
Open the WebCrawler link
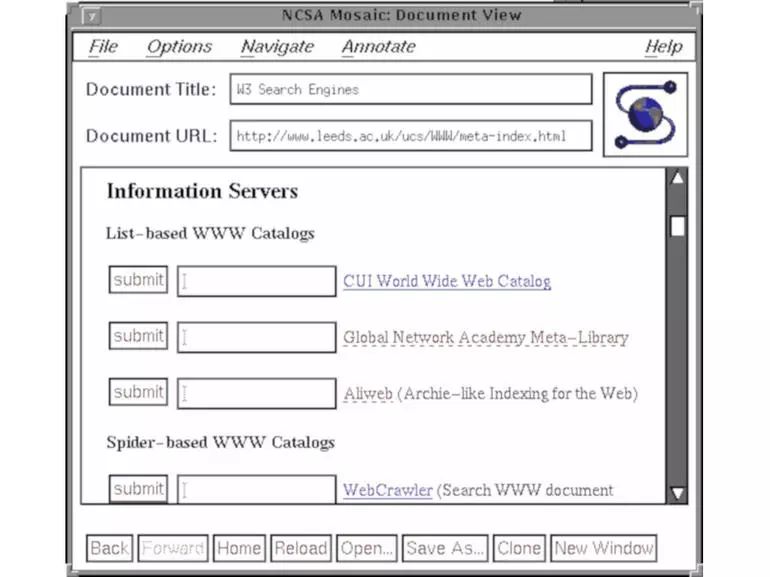pos(387,490)
